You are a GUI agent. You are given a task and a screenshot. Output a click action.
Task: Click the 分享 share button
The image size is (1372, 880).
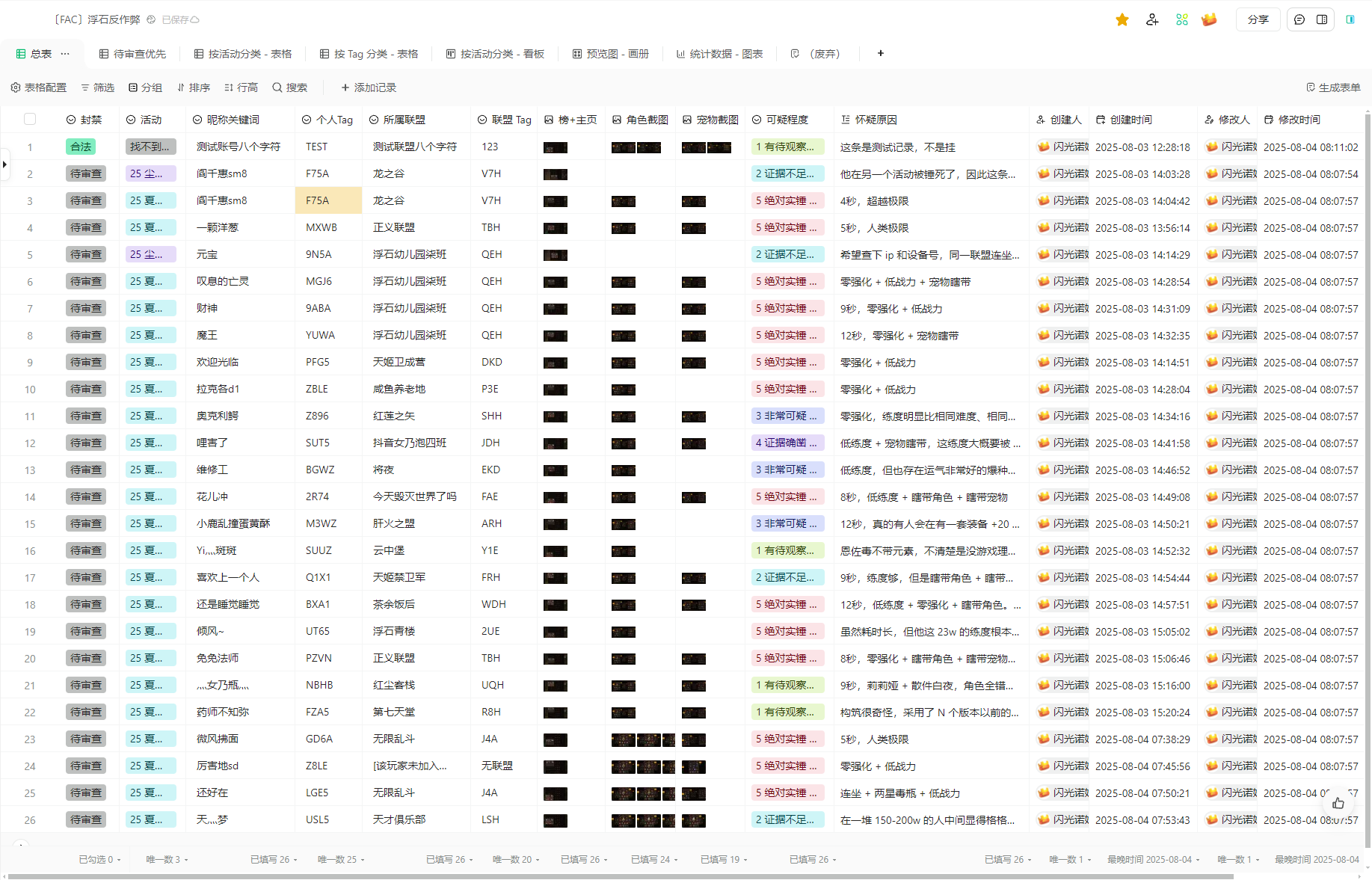click(1258, 20)
